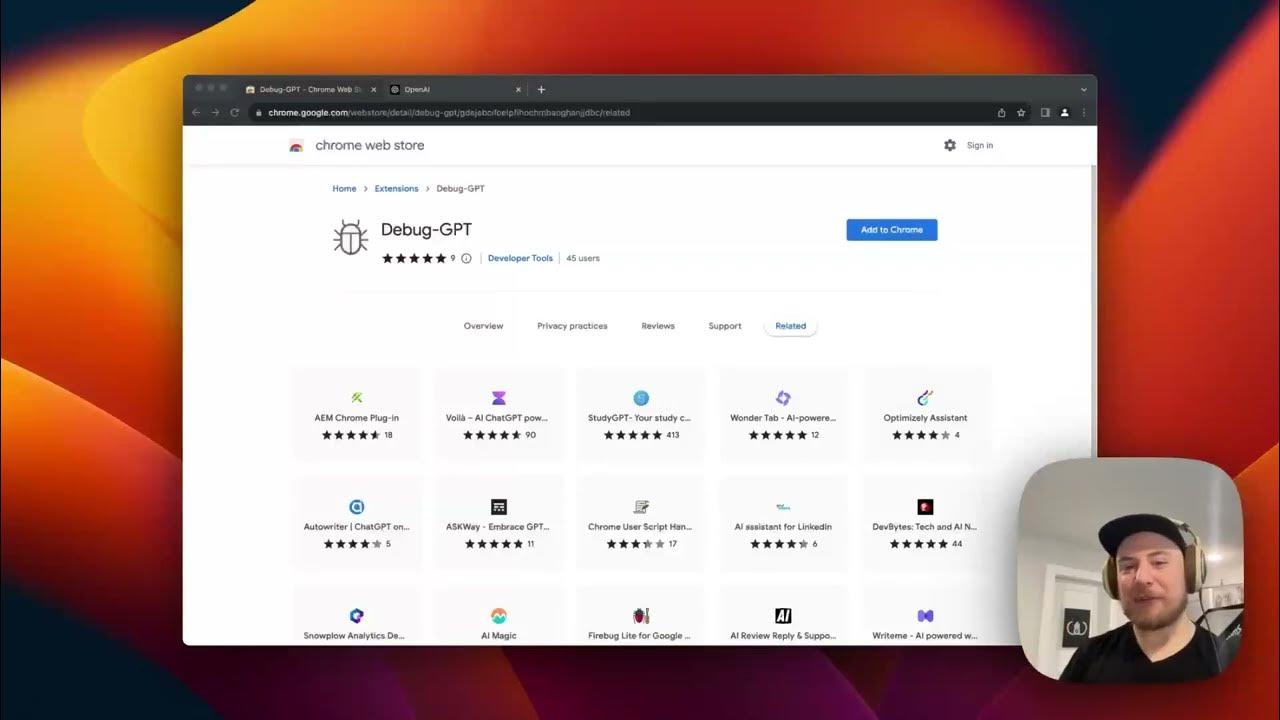Open the Reviews tab
This screenshot has width=1280, height=720.
tap(658, 326)
